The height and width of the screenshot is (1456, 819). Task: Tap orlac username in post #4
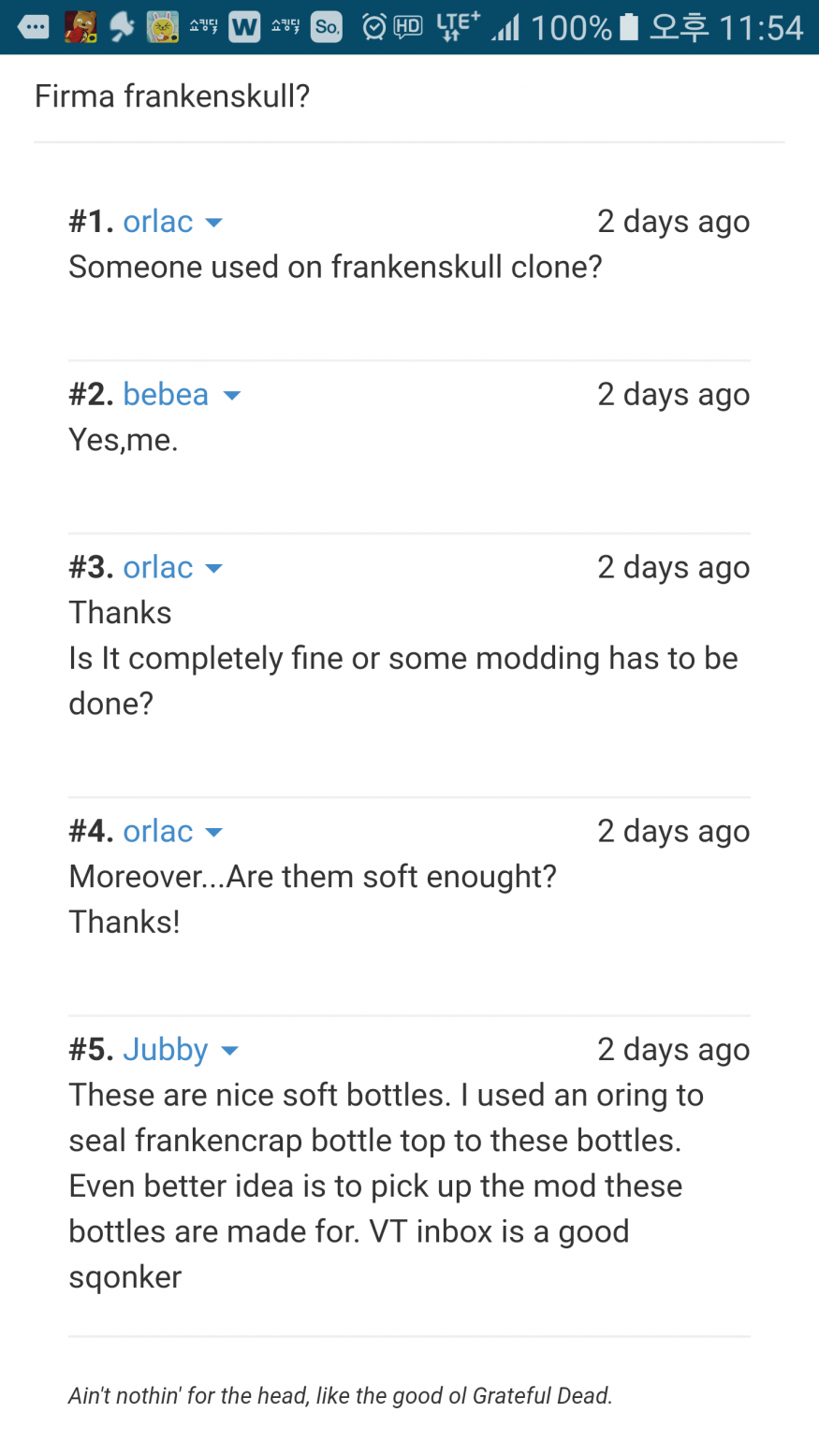[x=157, y=832]
